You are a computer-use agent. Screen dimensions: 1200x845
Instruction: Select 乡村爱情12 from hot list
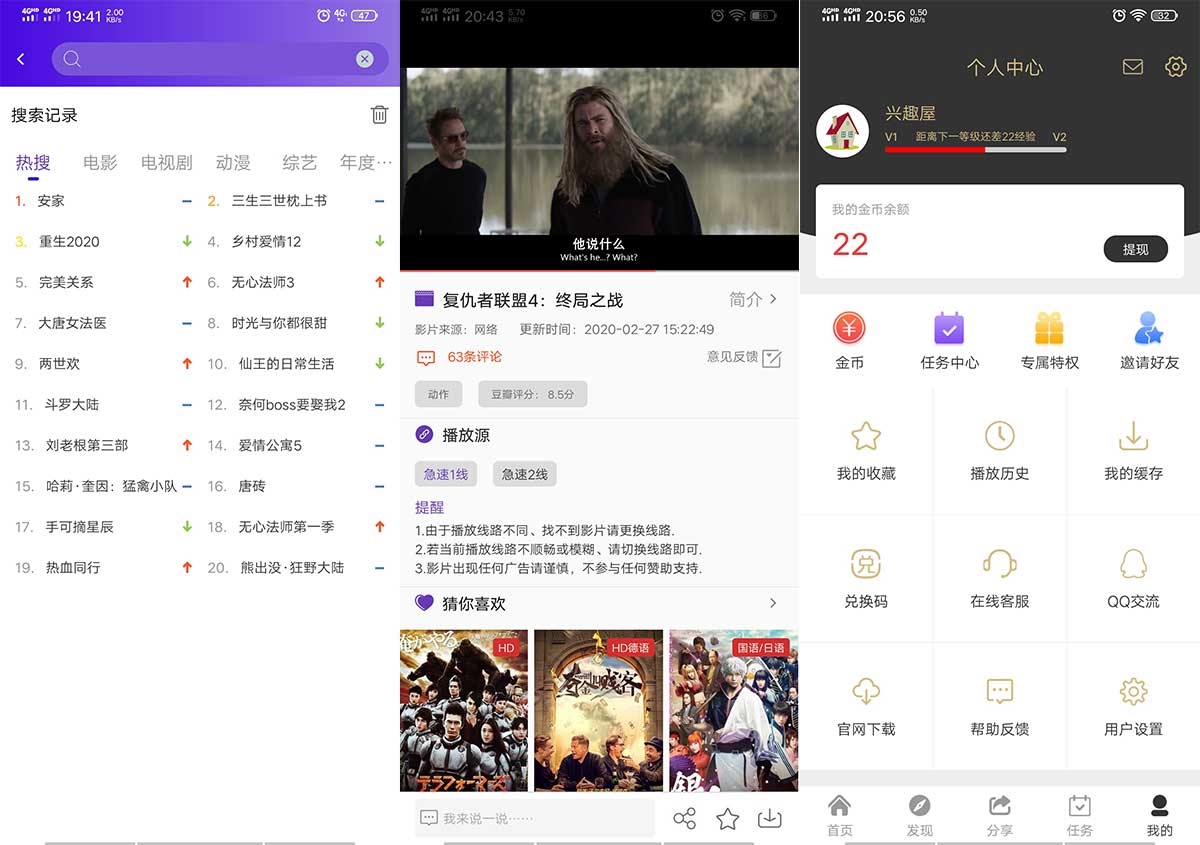pos(266,242)
